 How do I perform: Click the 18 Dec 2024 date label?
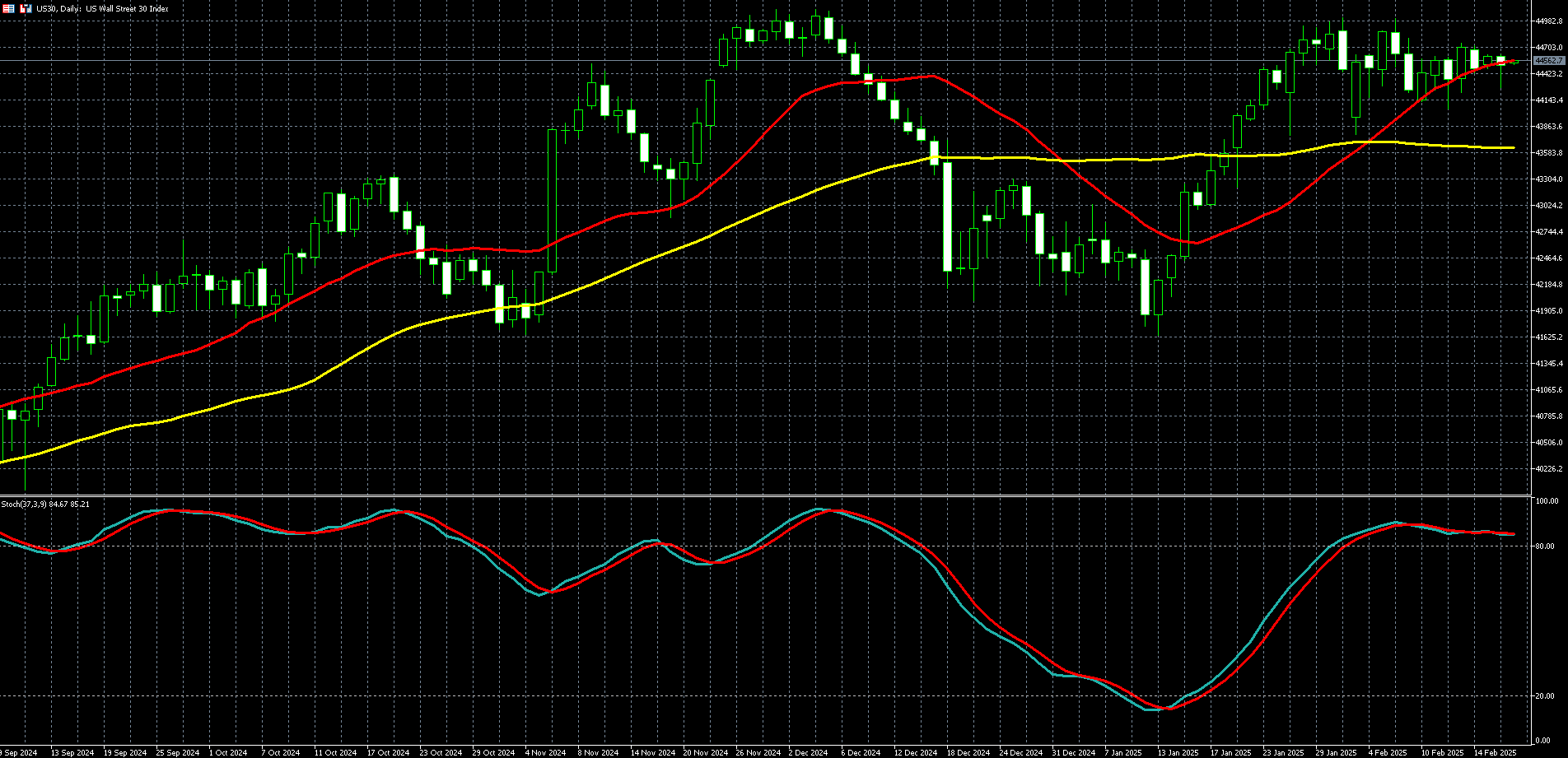(967, 752)
